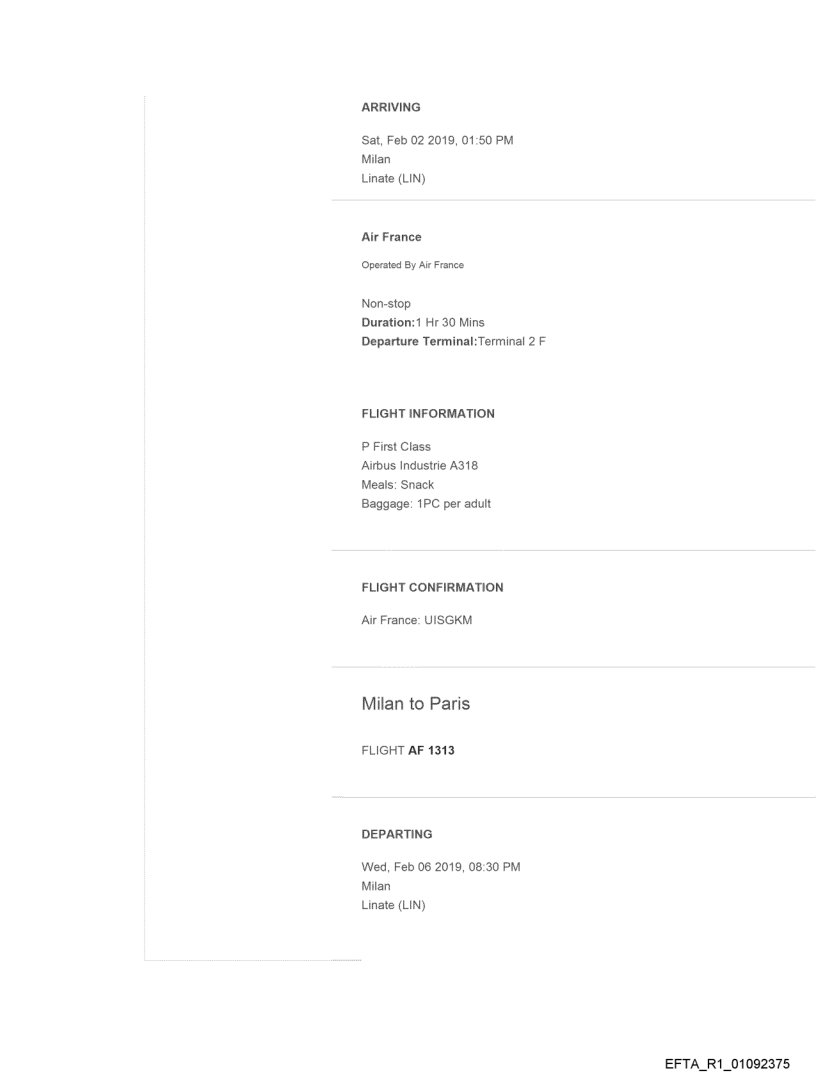The image size is (816, 1073).
Task: Click the Milan to Paris title
Action: (x=415, y=704)
